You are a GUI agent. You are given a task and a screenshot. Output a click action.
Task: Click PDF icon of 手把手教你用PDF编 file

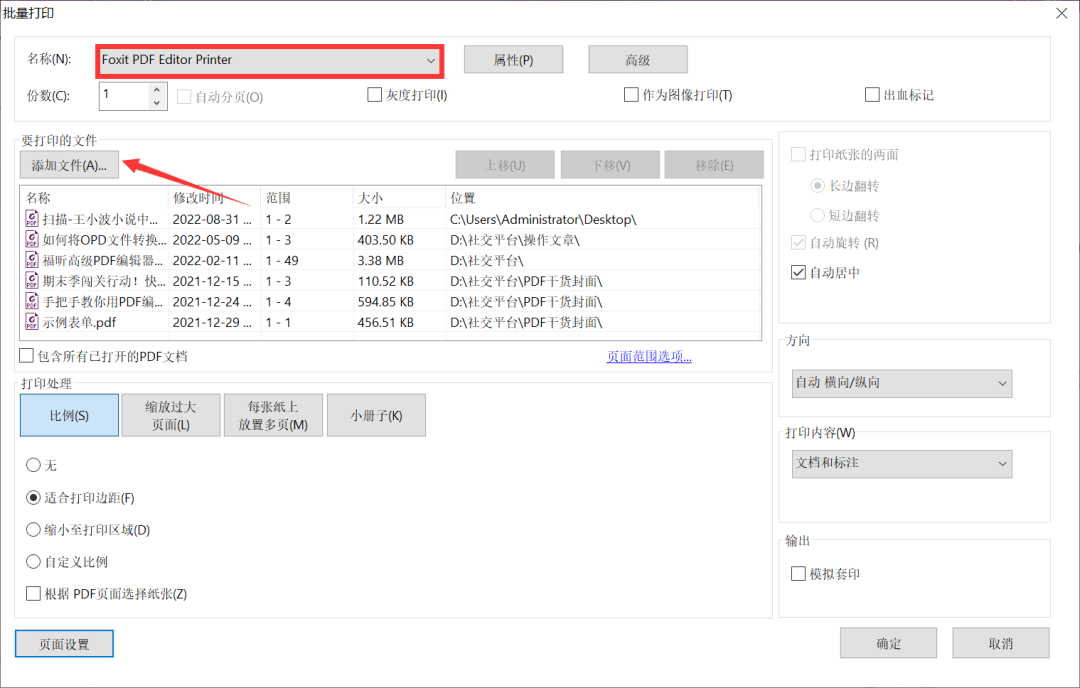(32, 302)
